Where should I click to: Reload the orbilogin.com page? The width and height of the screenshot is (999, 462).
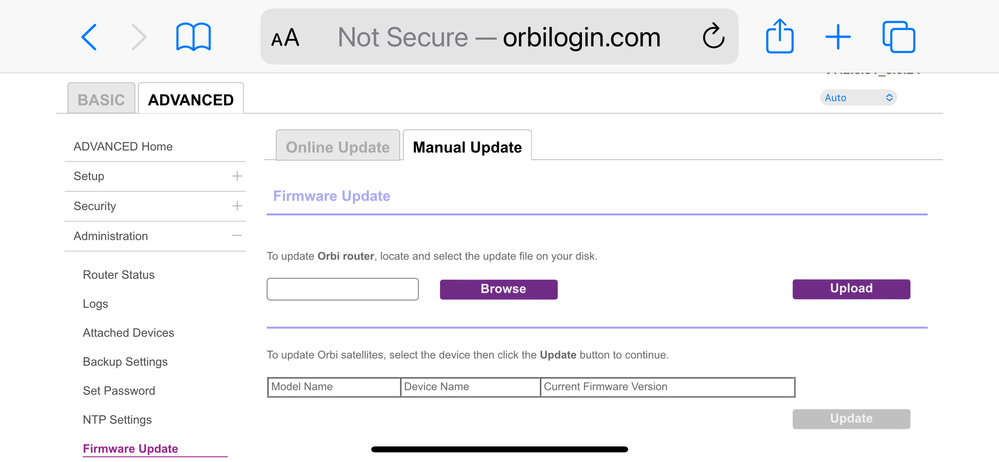(713, 38)
